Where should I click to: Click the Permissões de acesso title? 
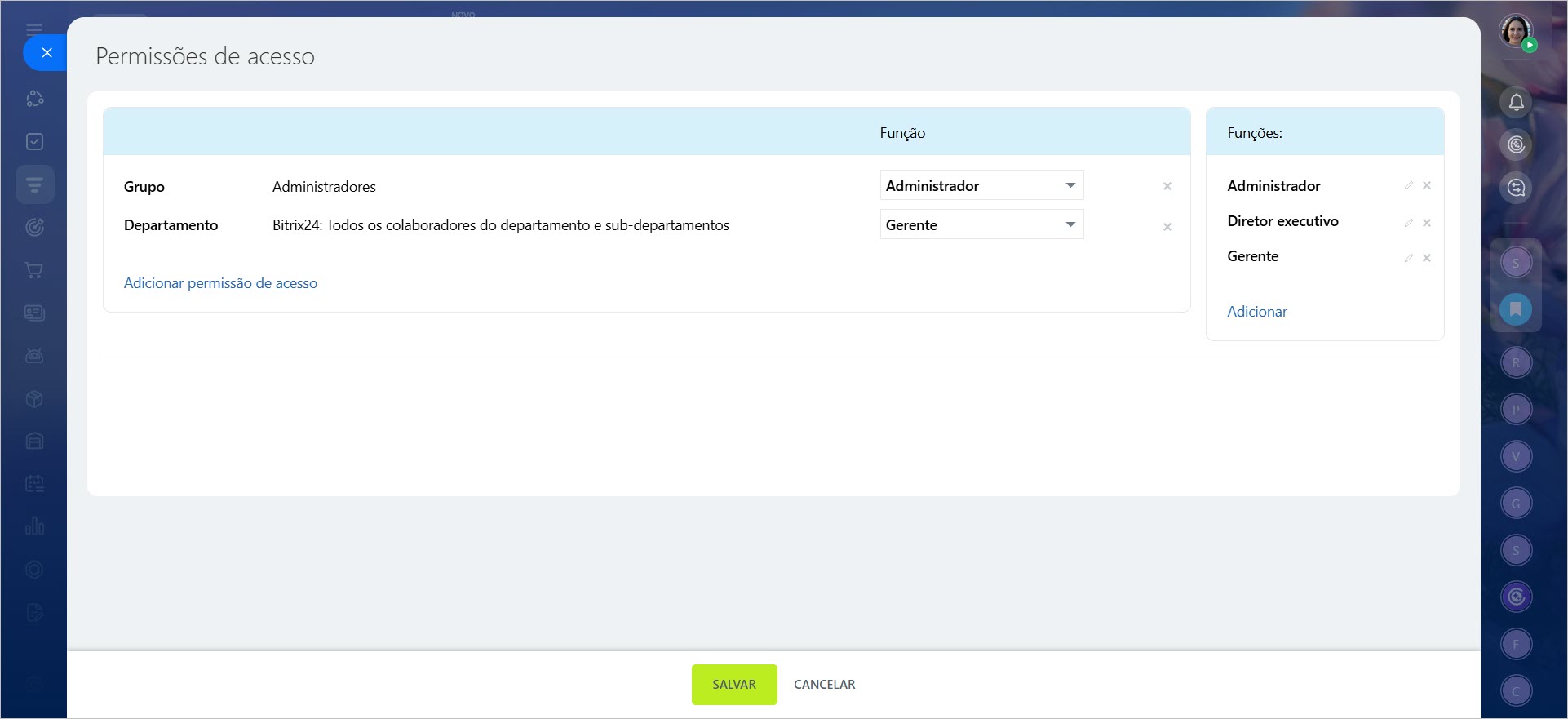(x=205, y=56)
